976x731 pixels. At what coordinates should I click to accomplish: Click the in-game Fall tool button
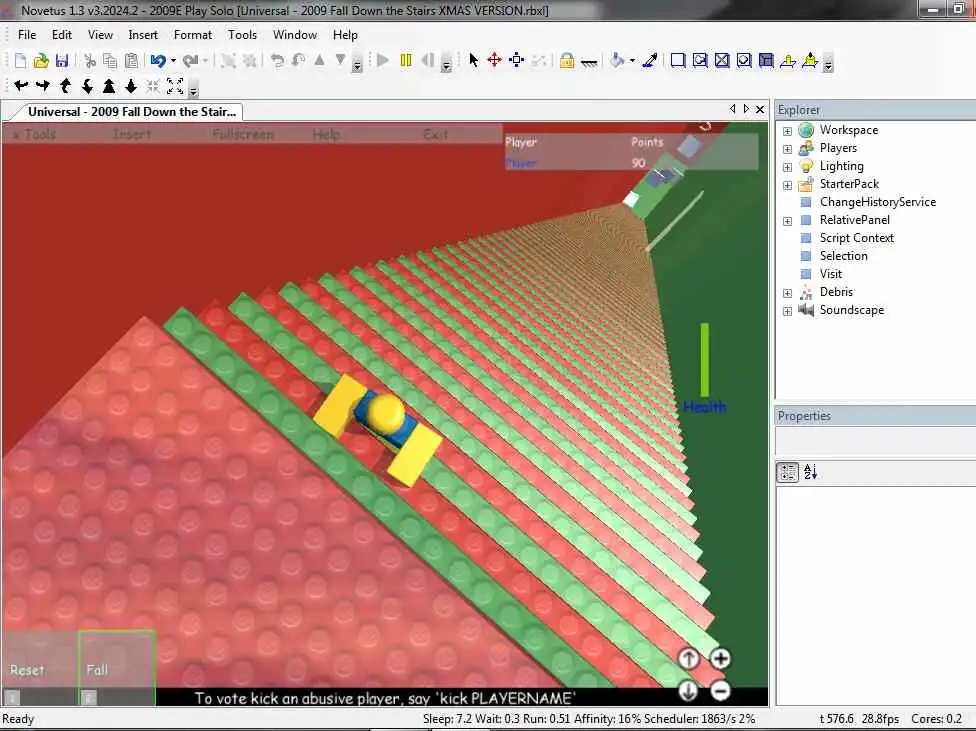[x=116, y=668]
